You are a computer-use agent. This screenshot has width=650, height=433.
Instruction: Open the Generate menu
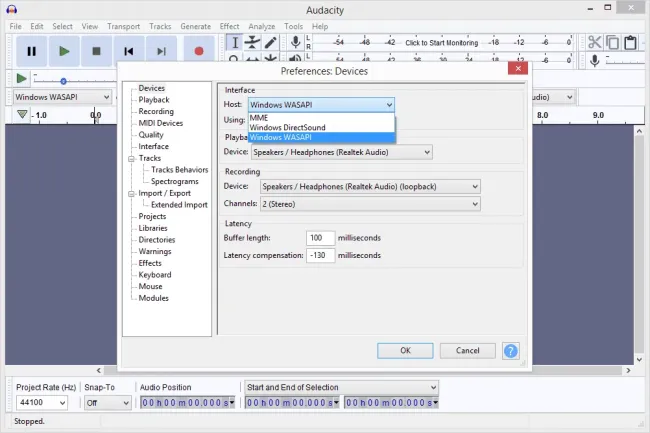pos(196,26)
